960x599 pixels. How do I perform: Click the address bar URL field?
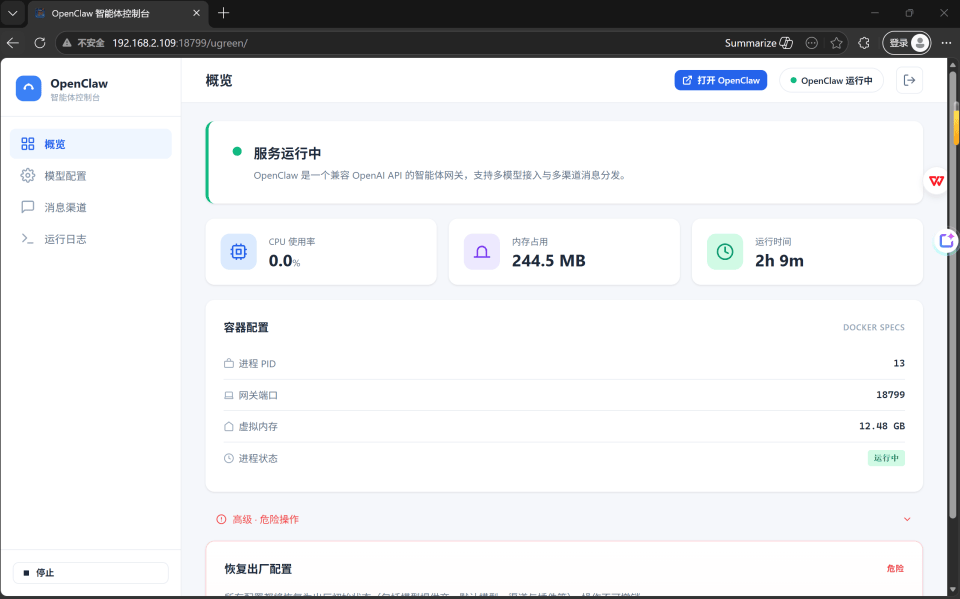coord(392,43)
